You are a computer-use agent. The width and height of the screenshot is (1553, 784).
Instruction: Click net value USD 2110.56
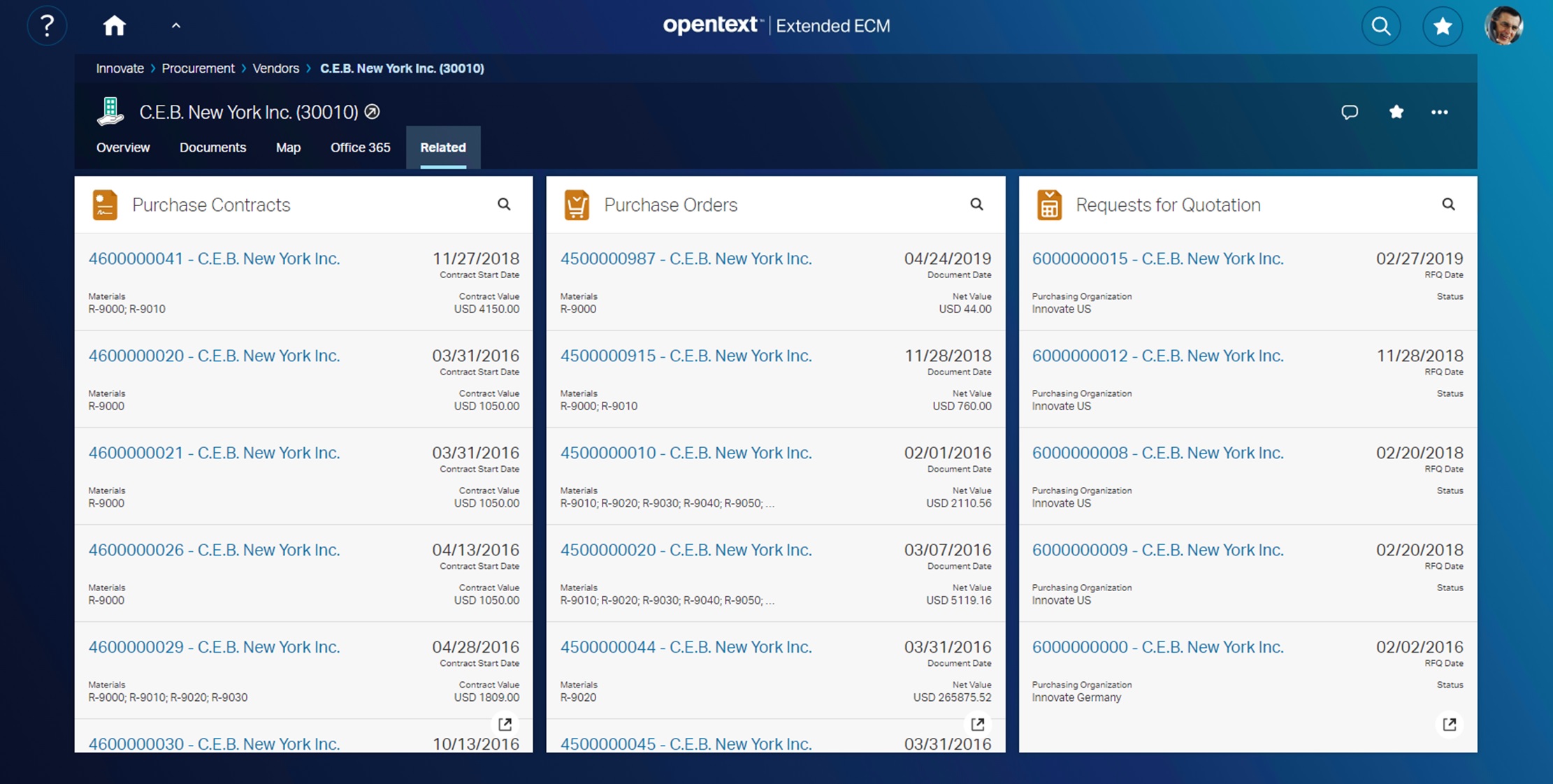click(x=958, y=503)
